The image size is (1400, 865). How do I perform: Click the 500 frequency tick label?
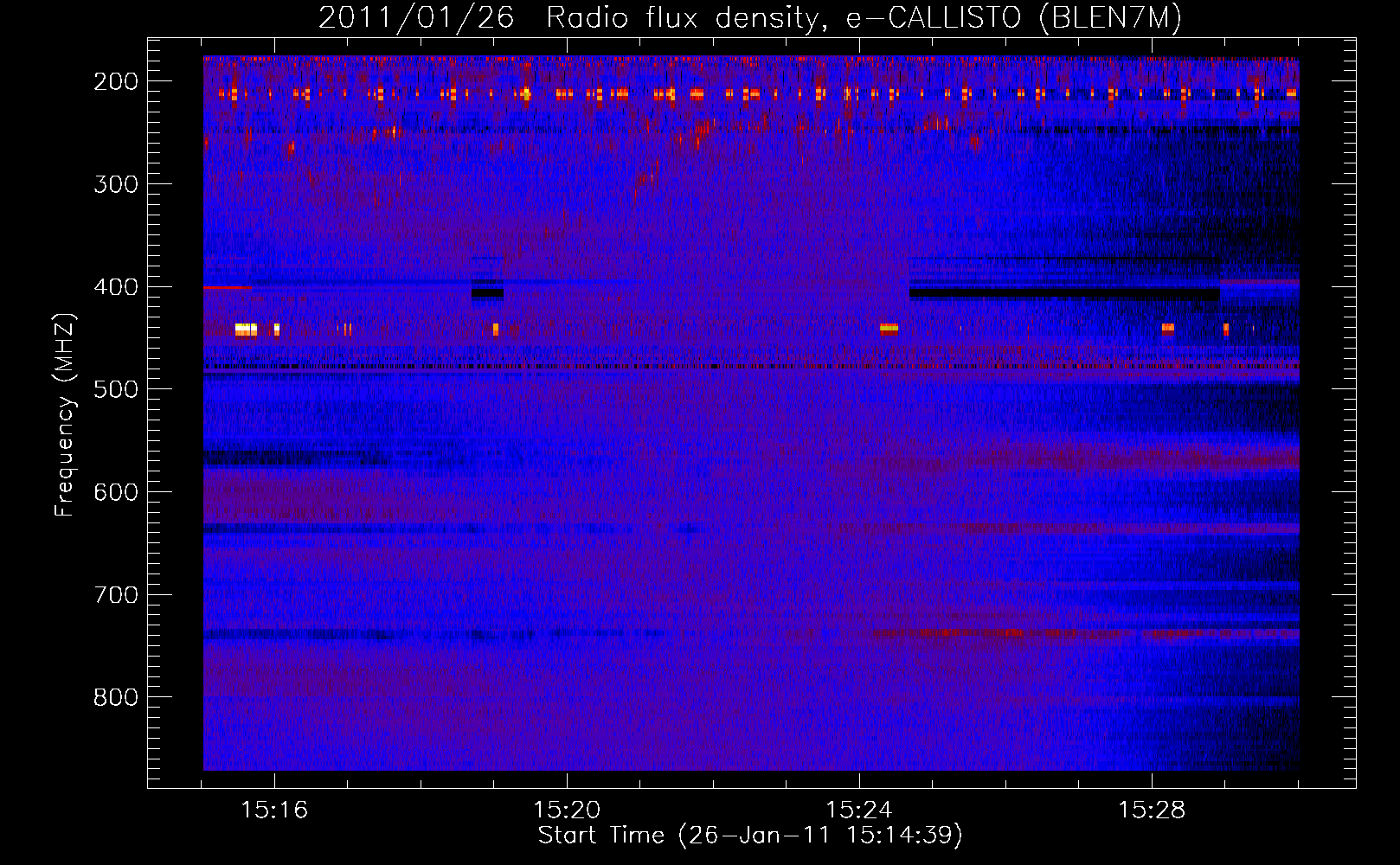[116, 390]
